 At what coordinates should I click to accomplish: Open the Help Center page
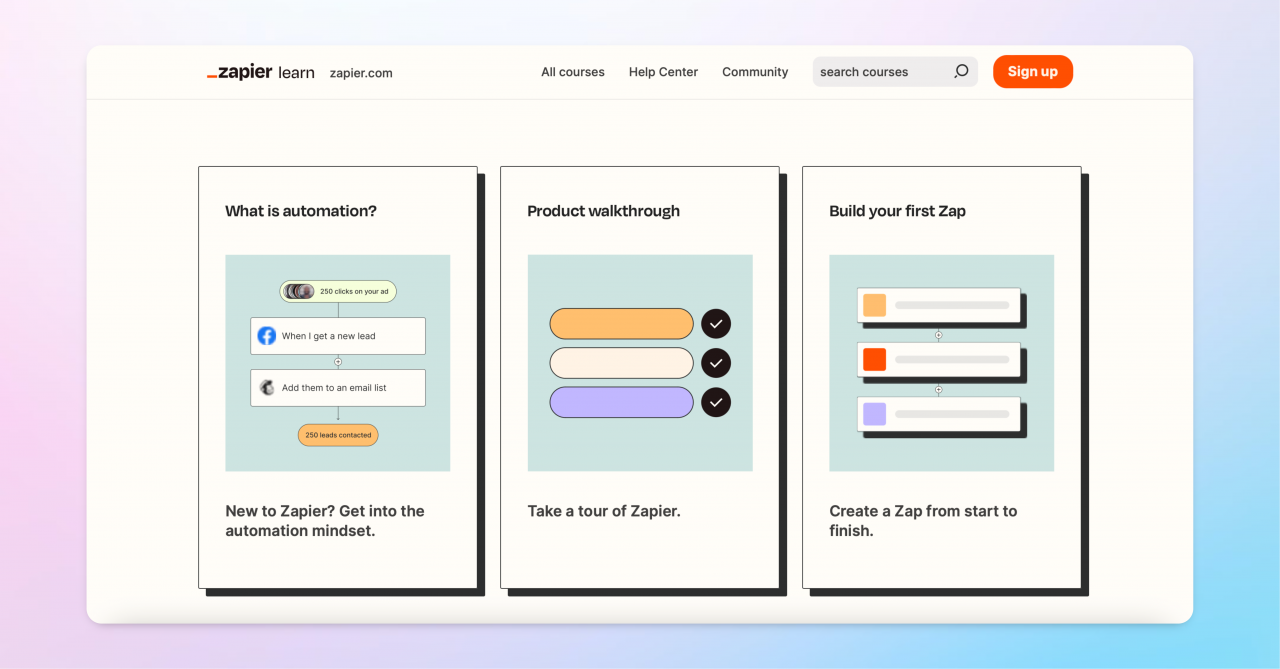(663, 72)
